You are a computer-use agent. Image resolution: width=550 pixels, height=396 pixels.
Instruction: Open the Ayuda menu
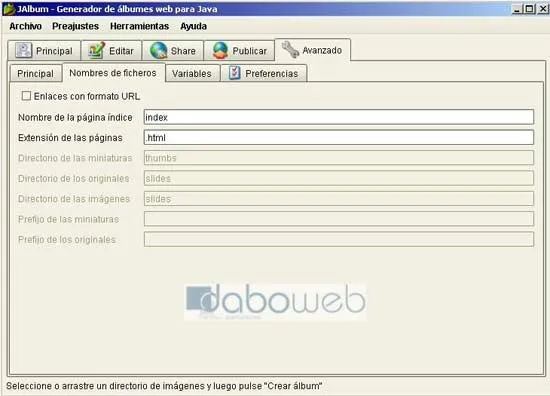[193, 26]
